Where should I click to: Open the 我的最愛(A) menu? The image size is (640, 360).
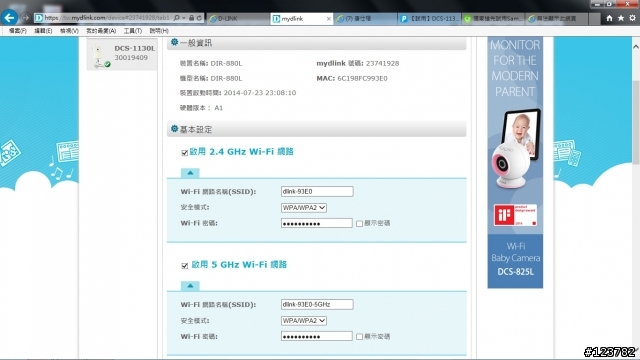(101, 31)
